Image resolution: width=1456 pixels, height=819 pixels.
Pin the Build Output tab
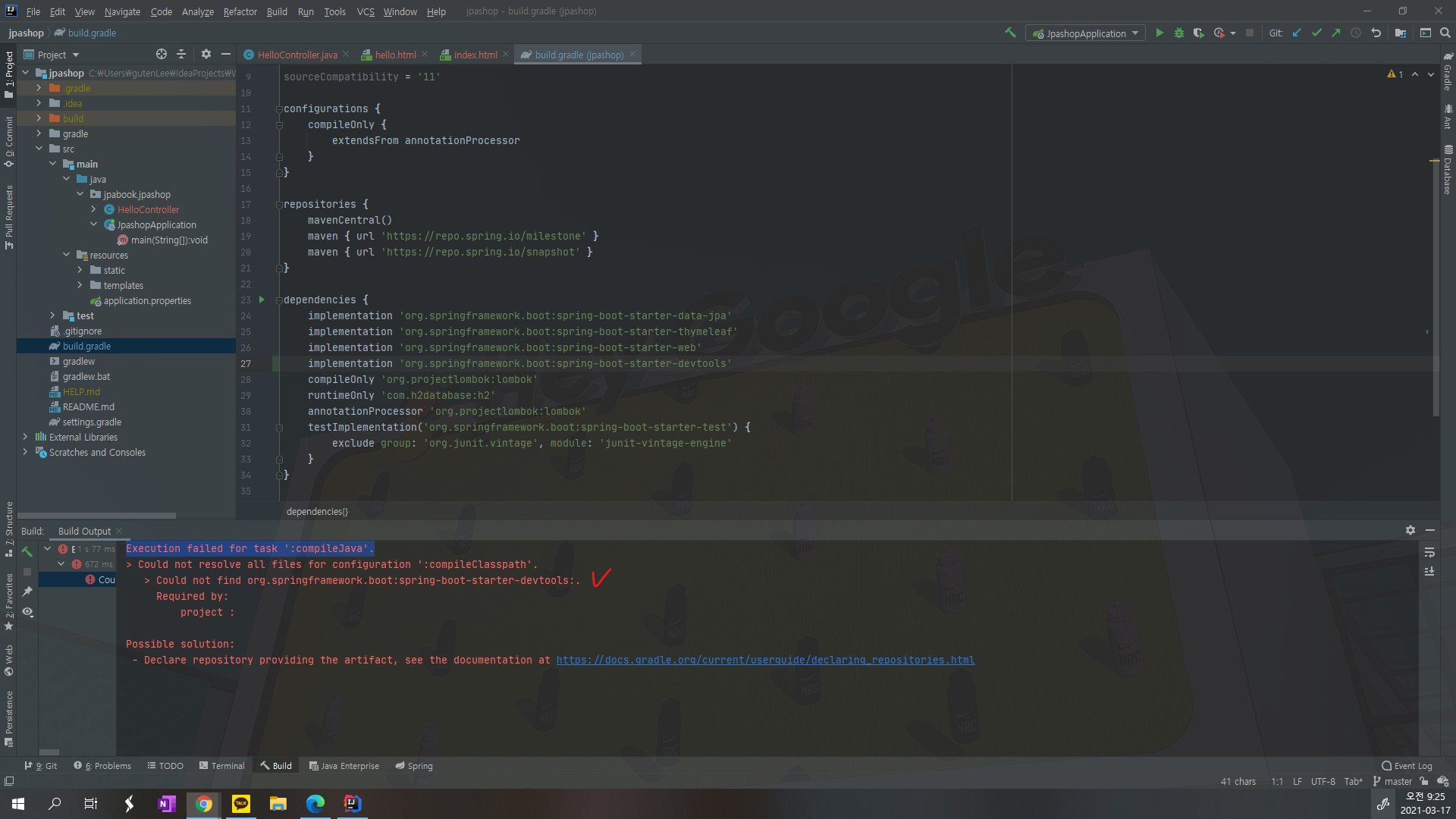point(27,591)
